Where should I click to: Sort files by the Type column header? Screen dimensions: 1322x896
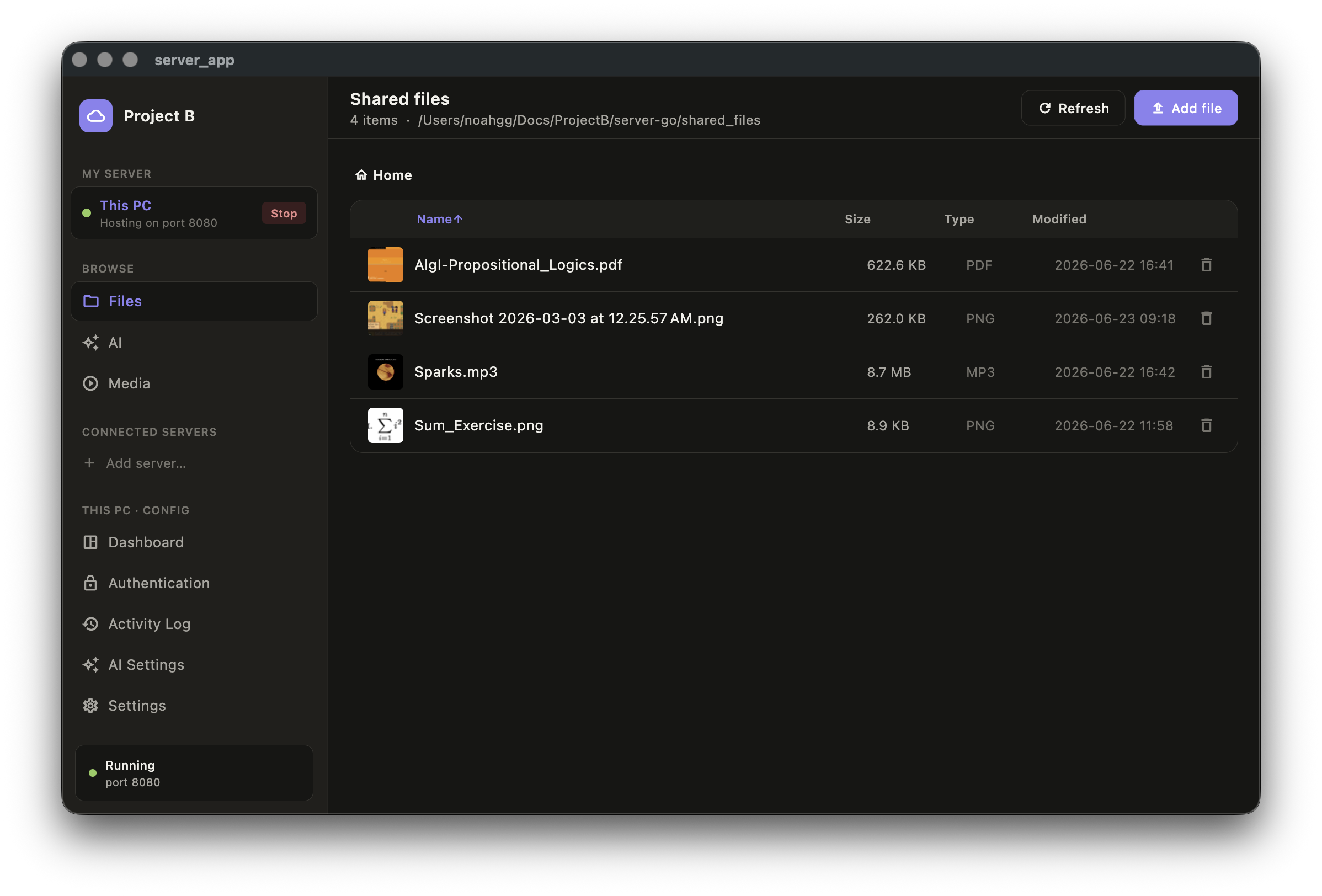958,219
